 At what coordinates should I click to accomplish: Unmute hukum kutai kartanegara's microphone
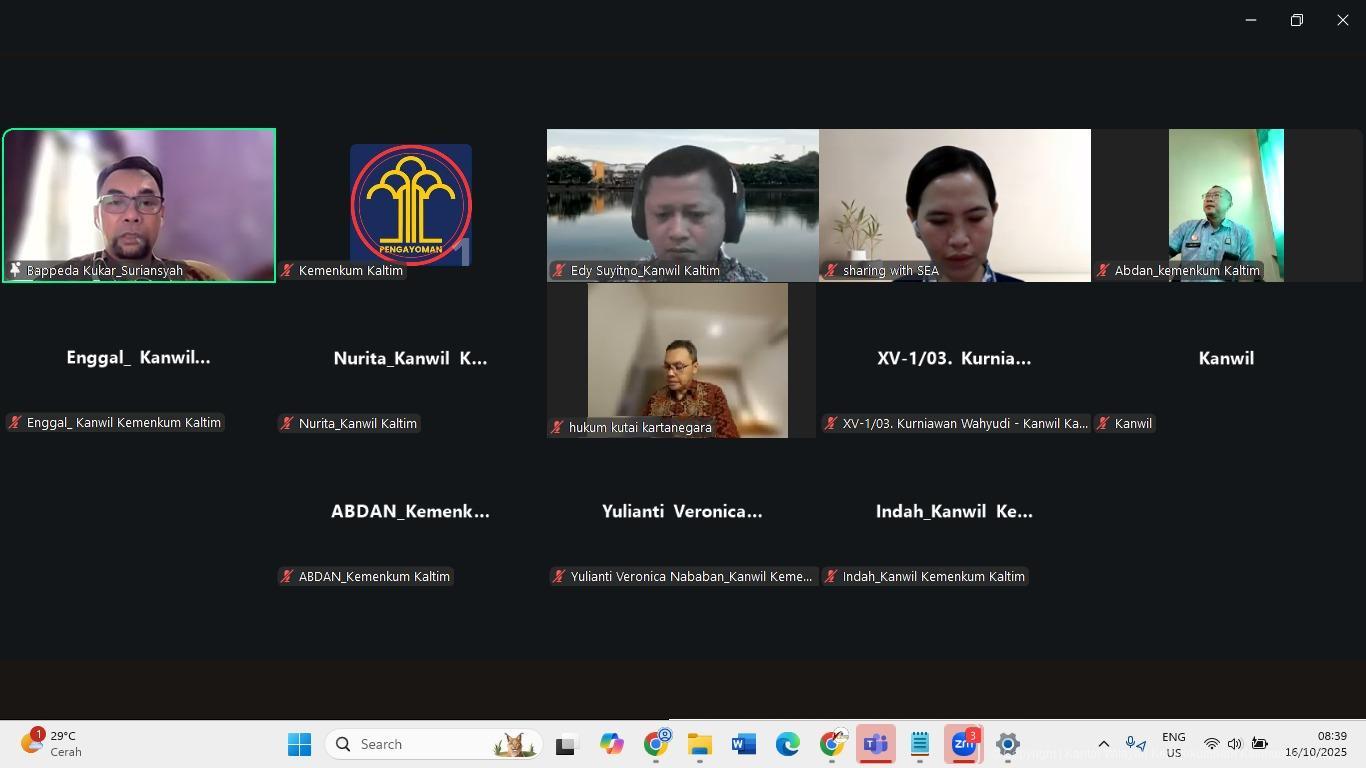tap(558, 427)
